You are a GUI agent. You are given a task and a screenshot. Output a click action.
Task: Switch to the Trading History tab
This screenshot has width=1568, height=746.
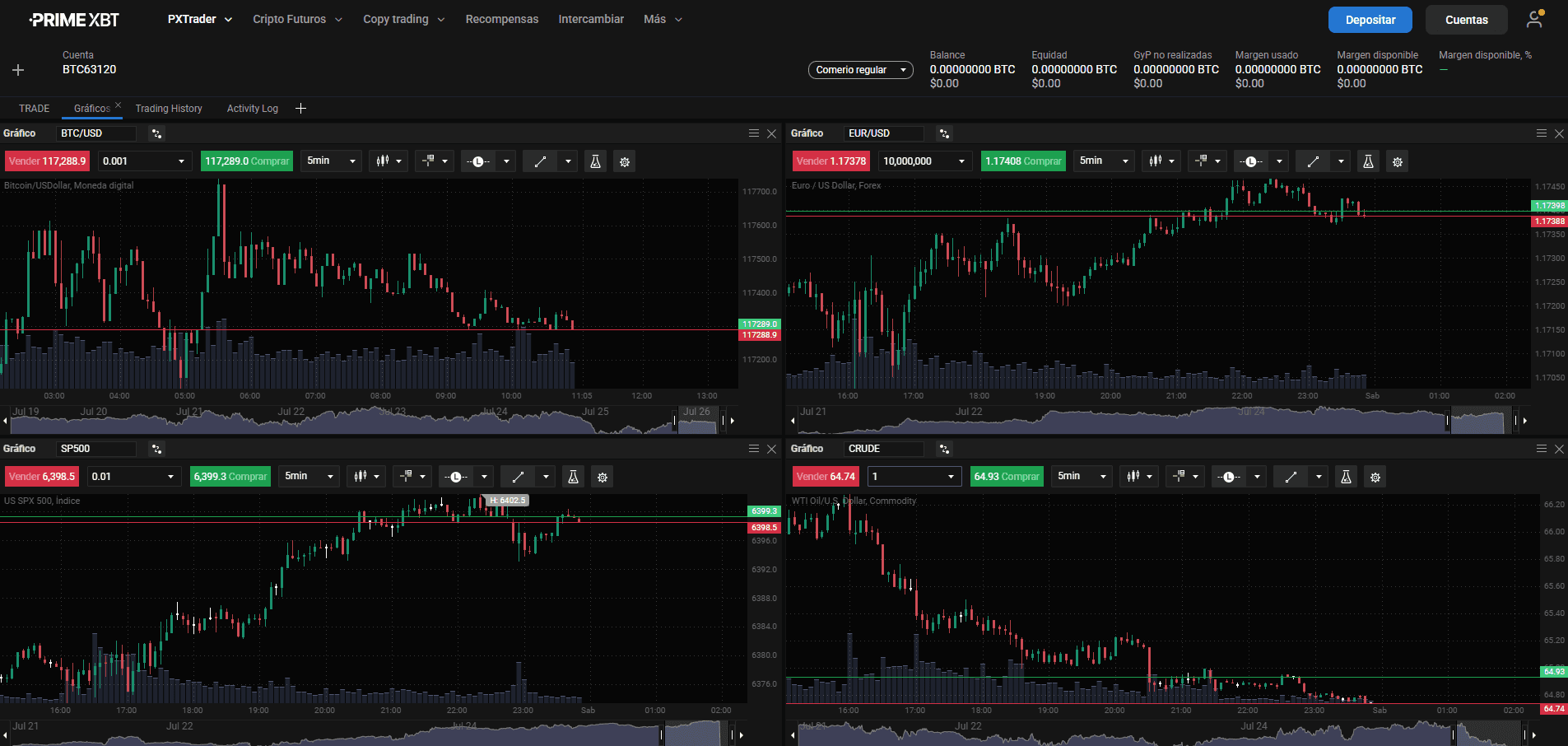pyautogui.click(x=169, y=109)
